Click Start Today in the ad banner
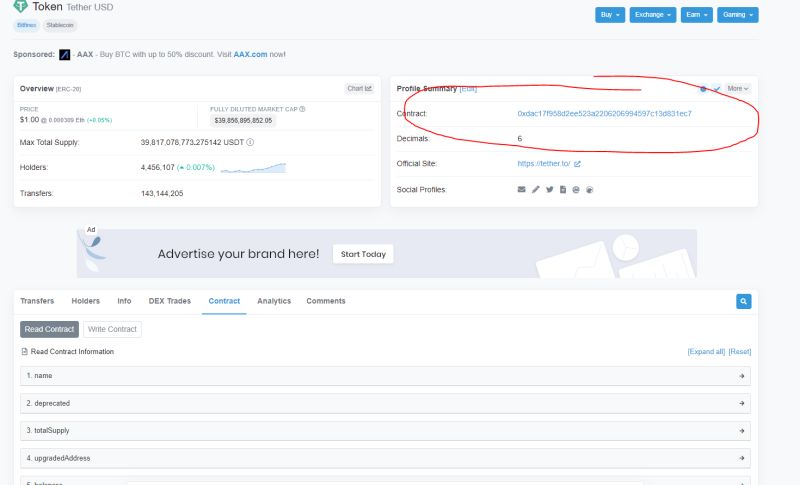The height and width of the screenshot is (485, 800). pyautogui.click(x=363, y=254)
